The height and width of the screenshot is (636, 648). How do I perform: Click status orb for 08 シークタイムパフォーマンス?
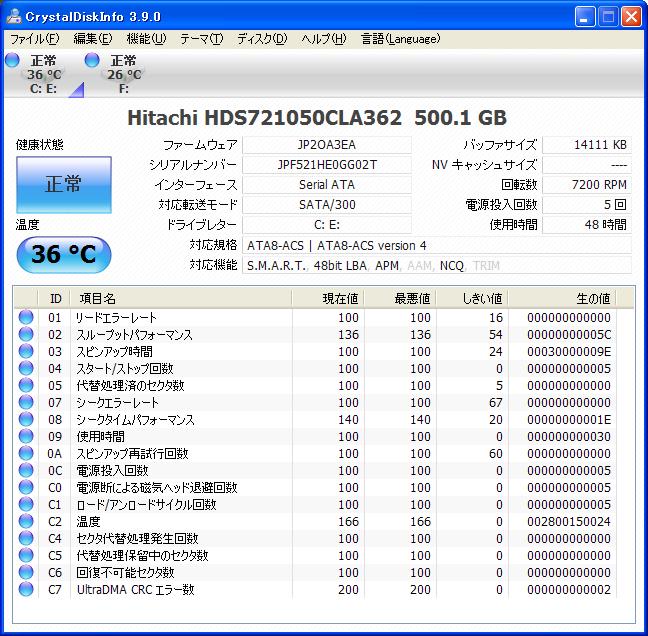click(26, 419)
